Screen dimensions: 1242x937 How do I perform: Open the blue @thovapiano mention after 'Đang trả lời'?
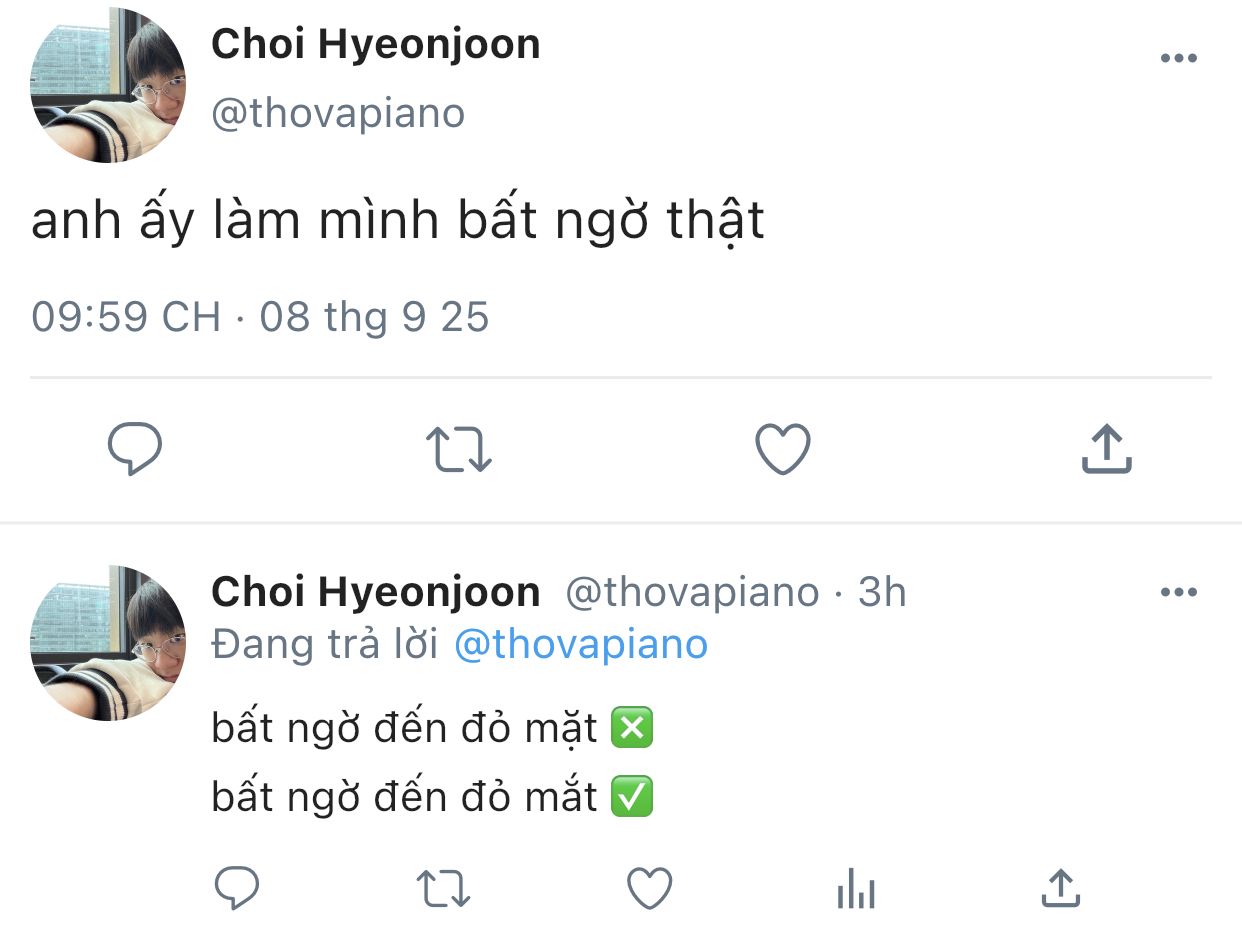(x=581, y=644)
